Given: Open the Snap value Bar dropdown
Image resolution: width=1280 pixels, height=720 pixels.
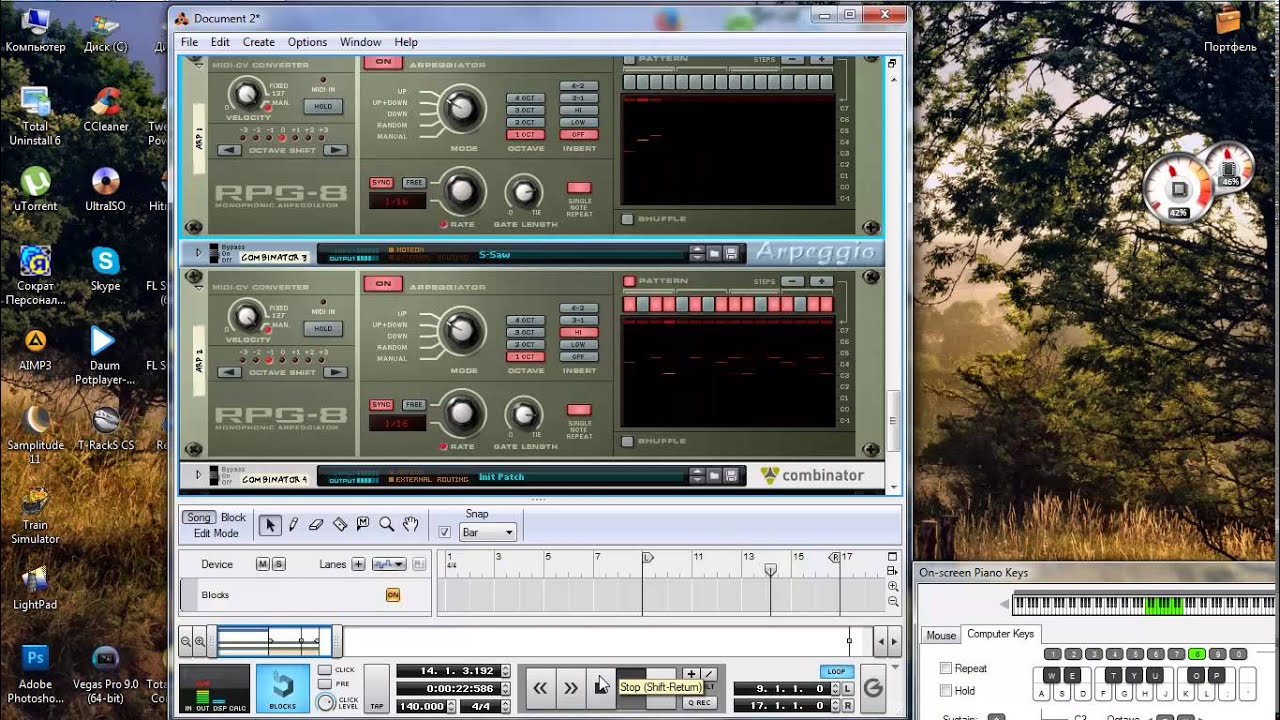Looking at the screenshot, I should pyautogui.click(x=487, y=533).
